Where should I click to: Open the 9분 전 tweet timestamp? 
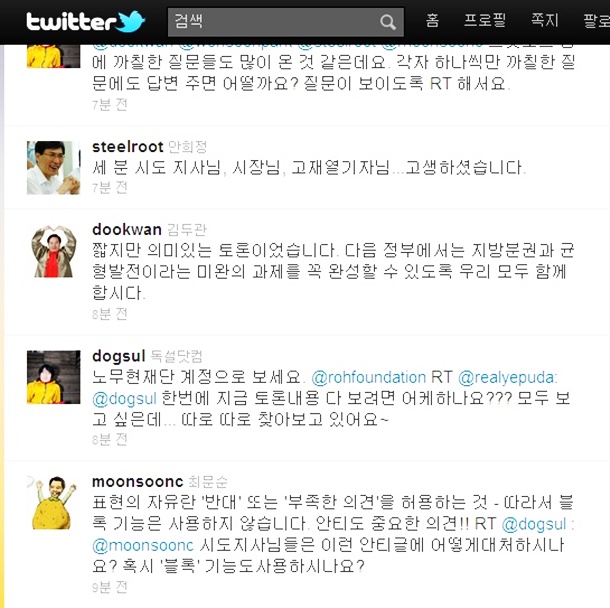(x=110, y=587)
